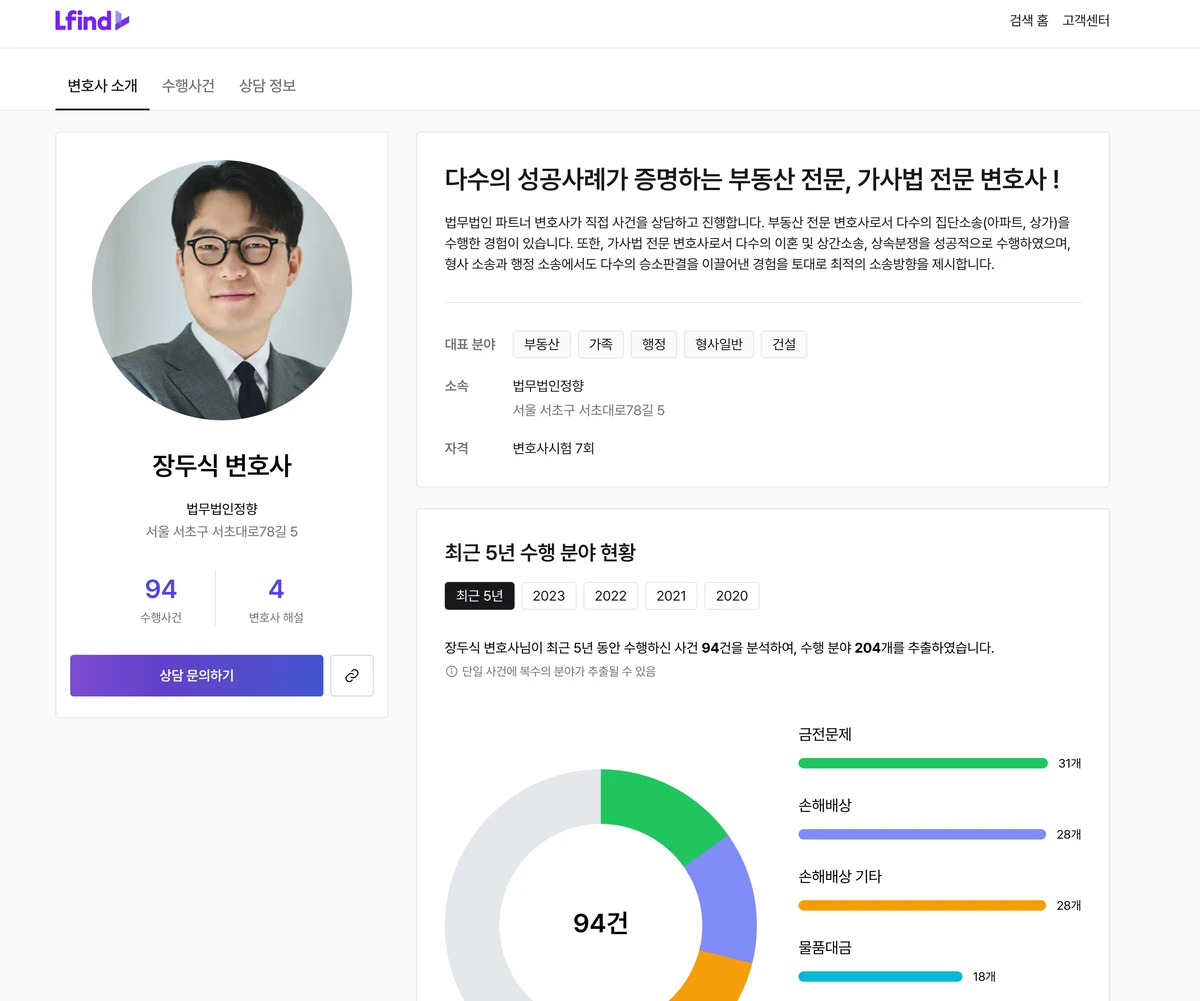The height and width of the screenshot is (1001, 1200).
Task: Click the 부동산 specialty tag
Action: (x=542, y=344)
